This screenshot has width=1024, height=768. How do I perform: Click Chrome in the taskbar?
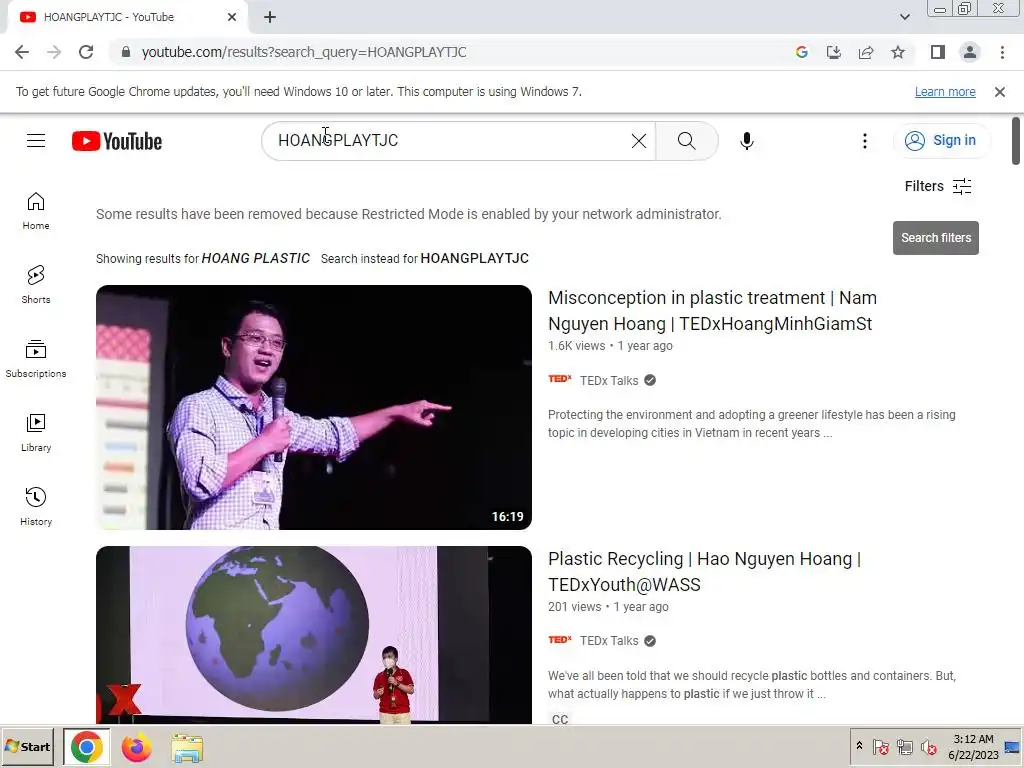[86, 747]
